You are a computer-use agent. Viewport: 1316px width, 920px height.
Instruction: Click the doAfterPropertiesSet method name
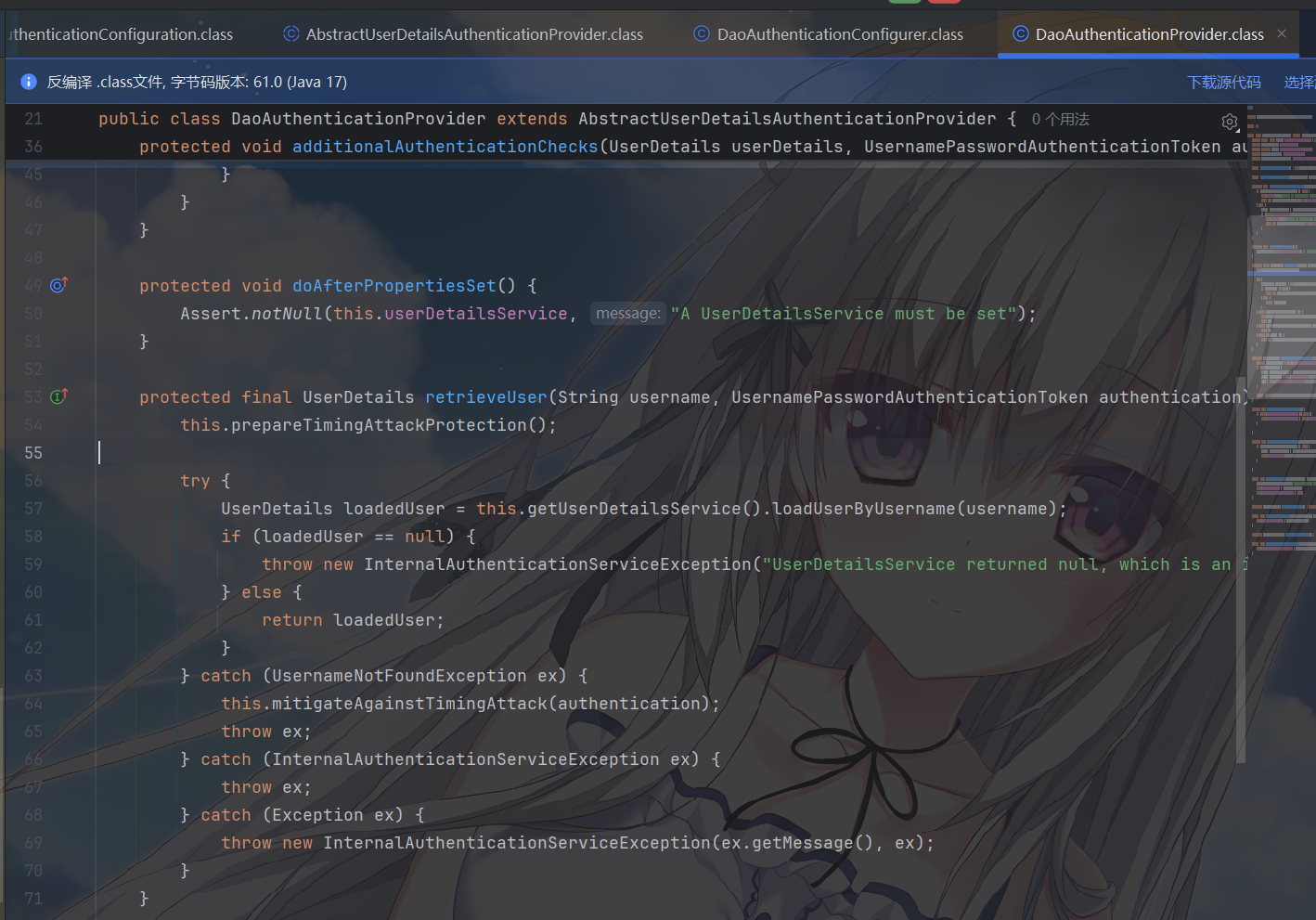pyautogui.click(x=394, y=286)
